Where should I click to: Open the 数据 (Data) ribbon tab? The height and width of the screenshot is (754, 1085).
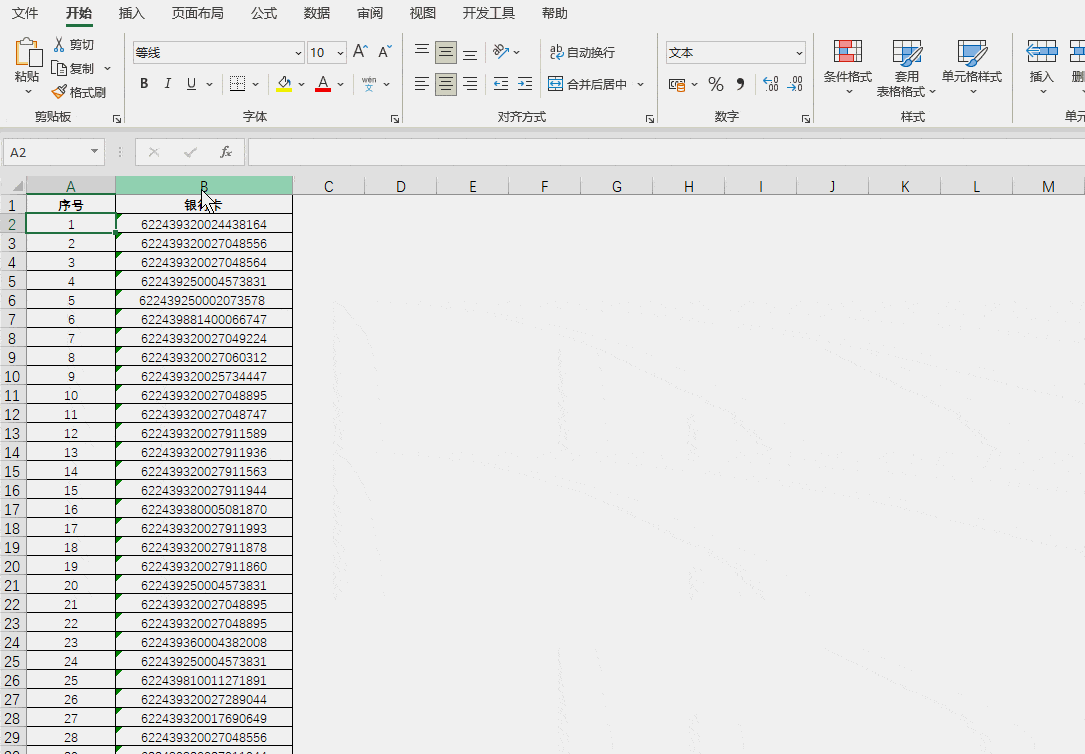click(x=317, y=13)
